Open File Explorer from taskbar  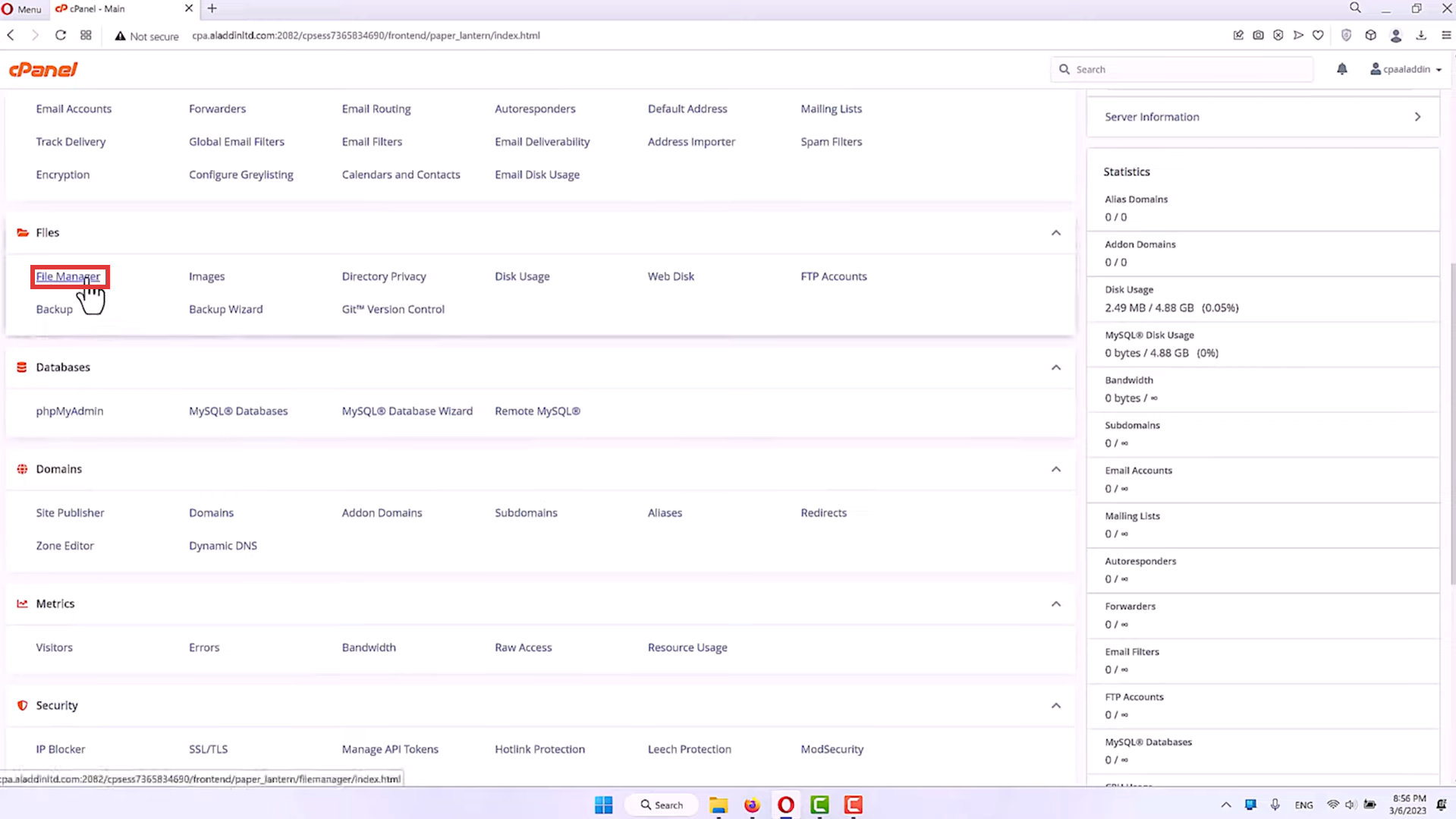pyautogui.click(x=719, y=805)
